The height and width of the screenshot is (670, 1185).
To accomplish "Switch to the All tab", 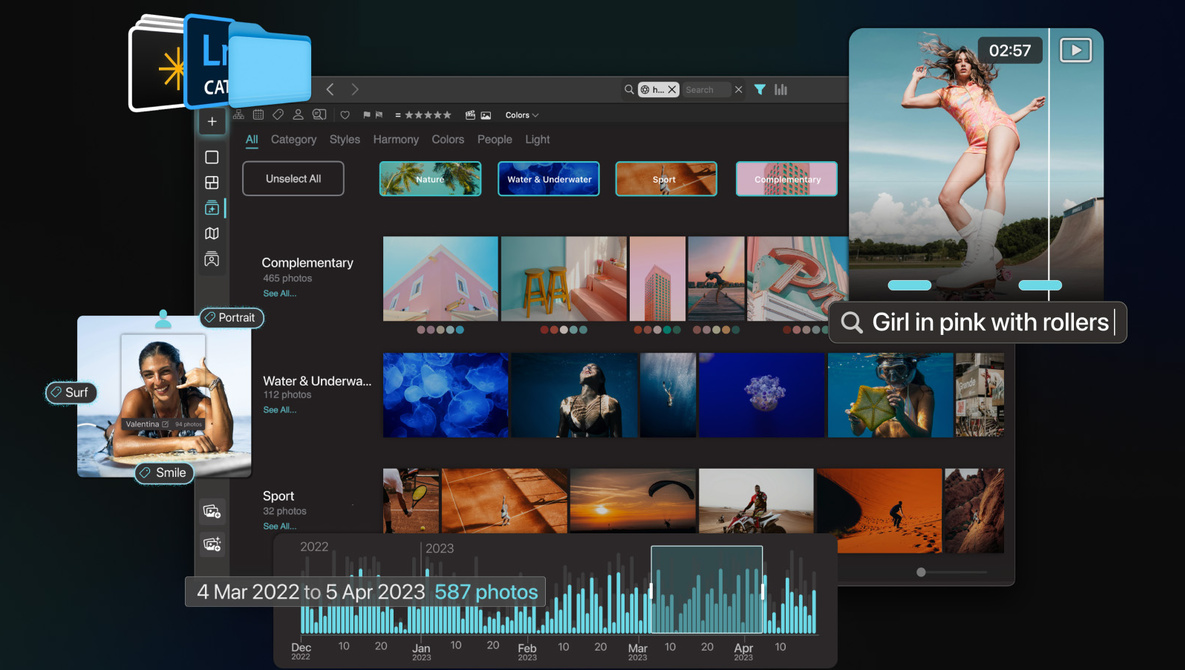I will tap(252, 139).
